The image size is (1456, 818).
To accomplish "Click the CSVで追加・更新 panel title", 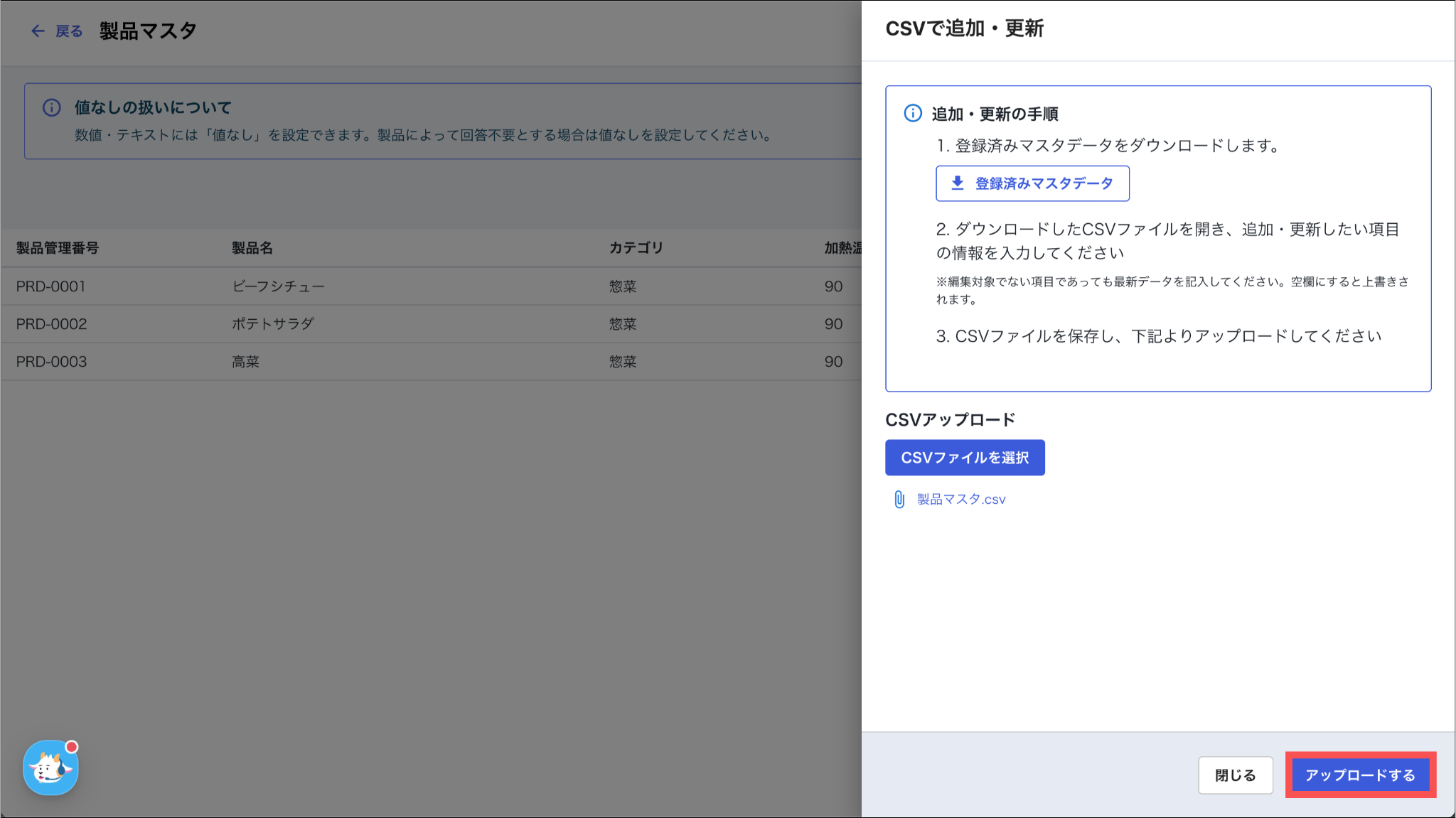I will (x=964, y=28).
